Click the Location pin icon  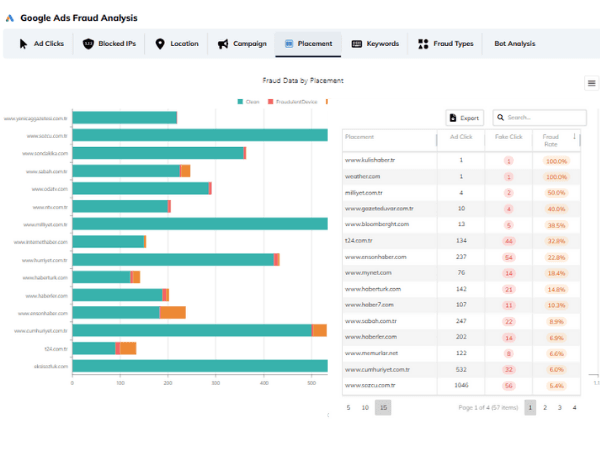click(160, 44)
